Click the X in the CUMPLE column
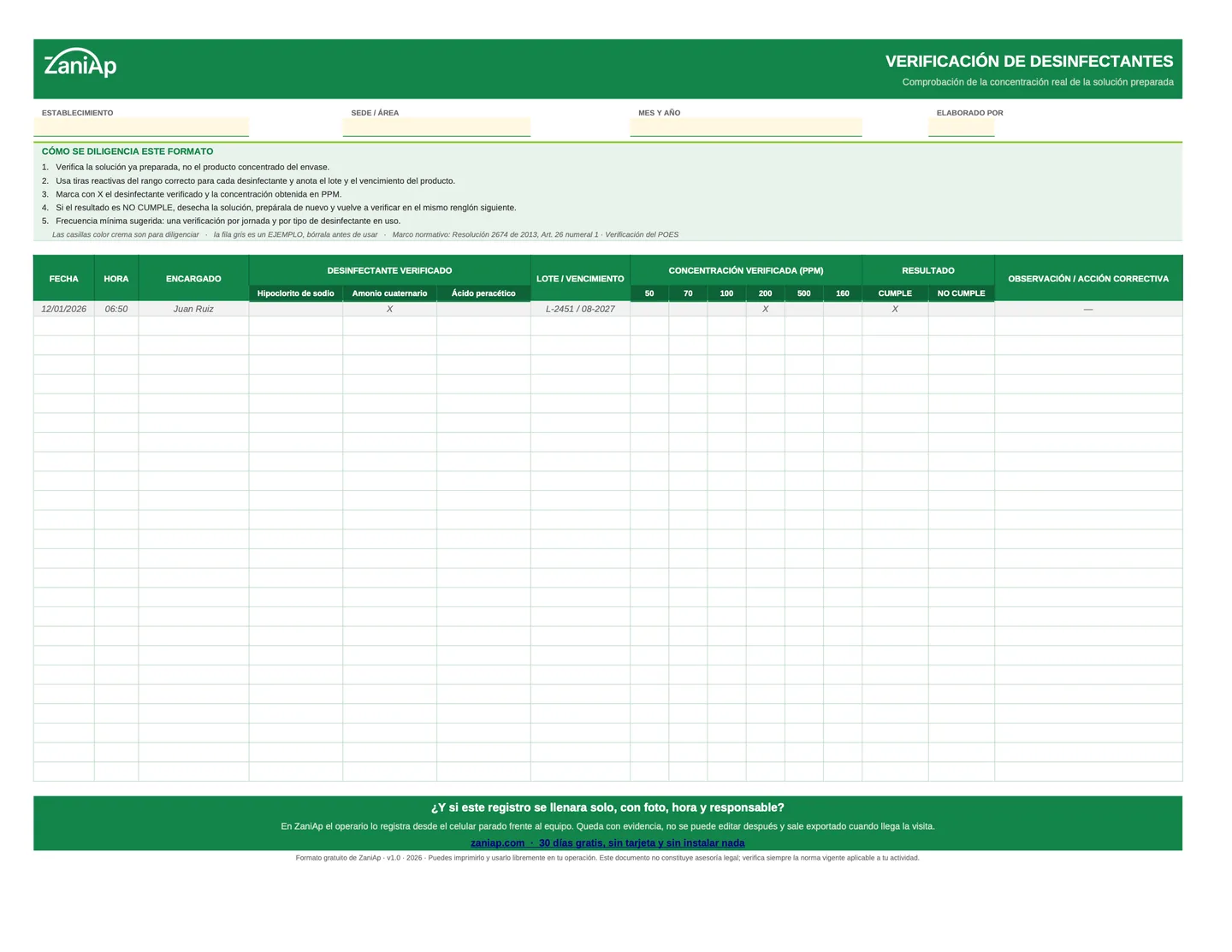The height and width of the screenshot is (952, 1232). (x=895, y=309)
